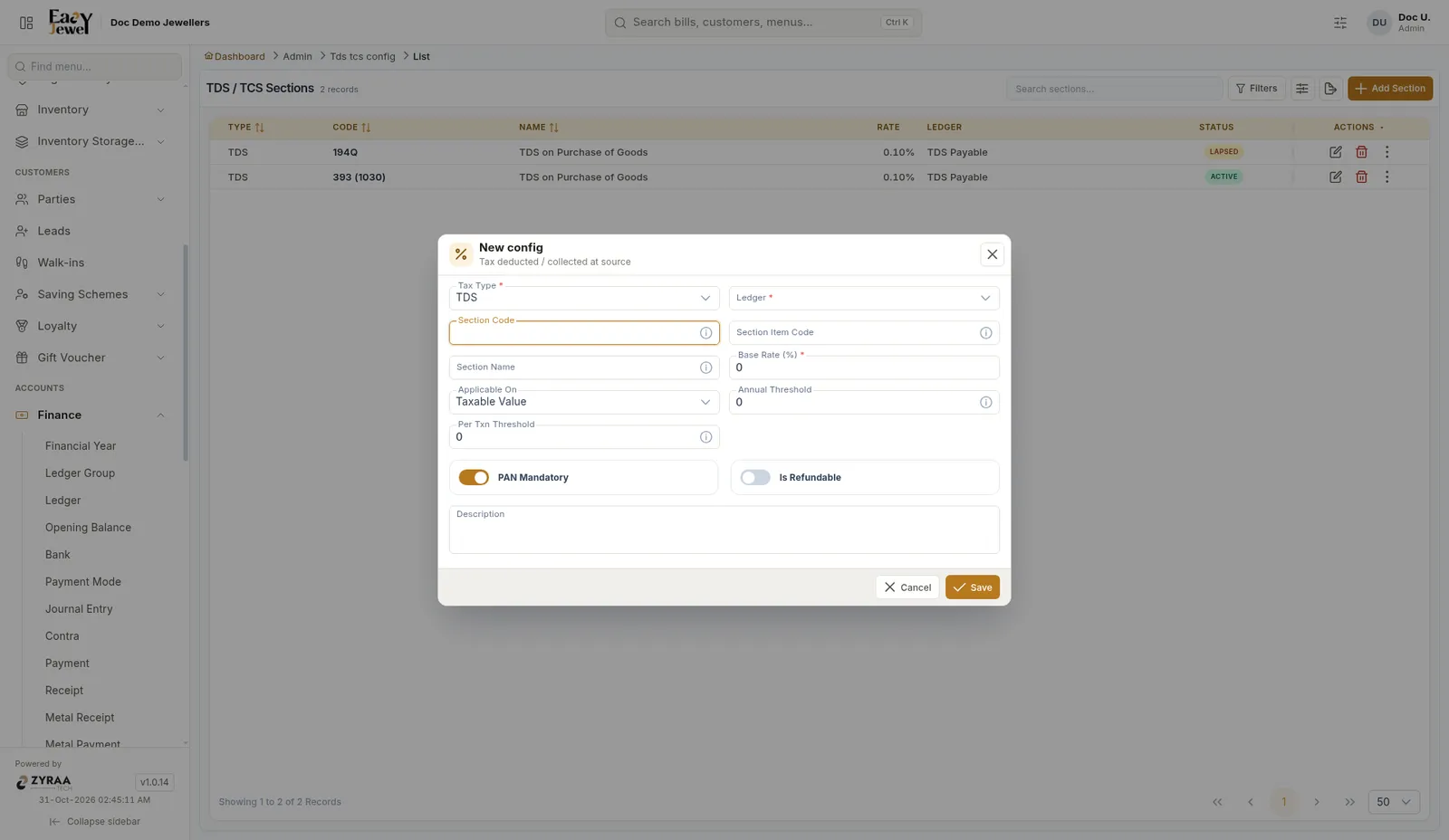Cancel the new config dialog
This screenshot has width=1449, height=840.
[907, 587]
